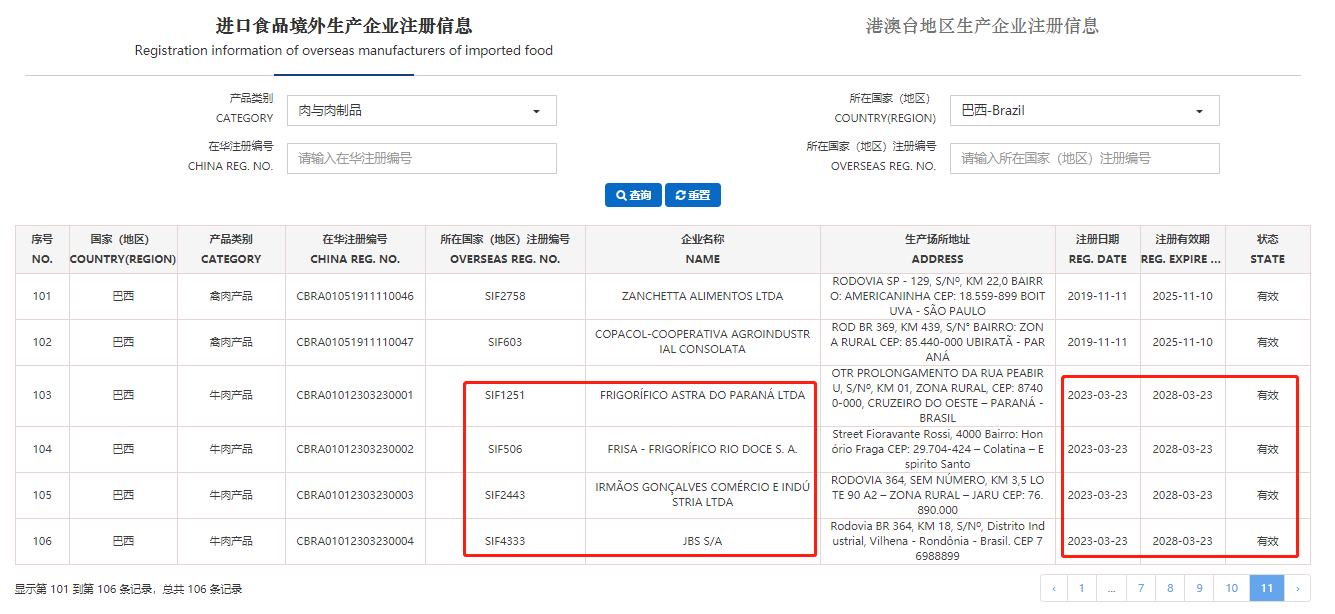This screenshot has width=1335, height=614.
Task: Click the 重置 reset button
Action: click(692, 195)
